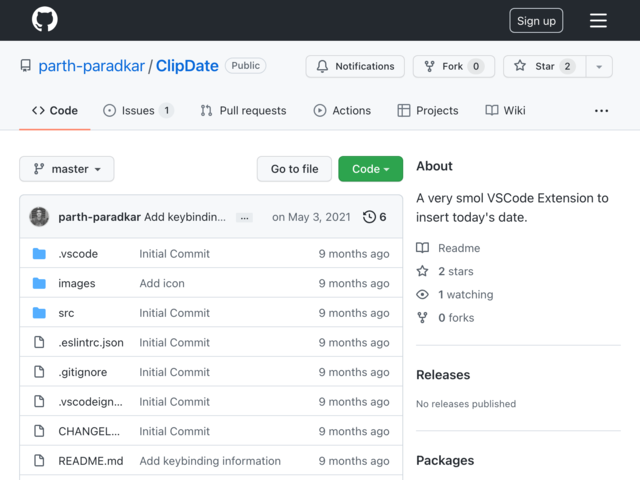
Task: Click the Readme book icon in About
Action: [x=422, y=248]
